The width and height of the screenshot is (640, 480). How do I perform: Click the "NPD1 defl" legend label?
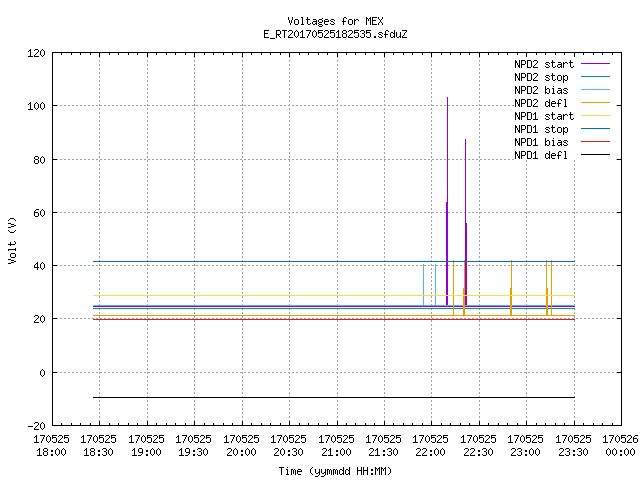click(541, 156)
